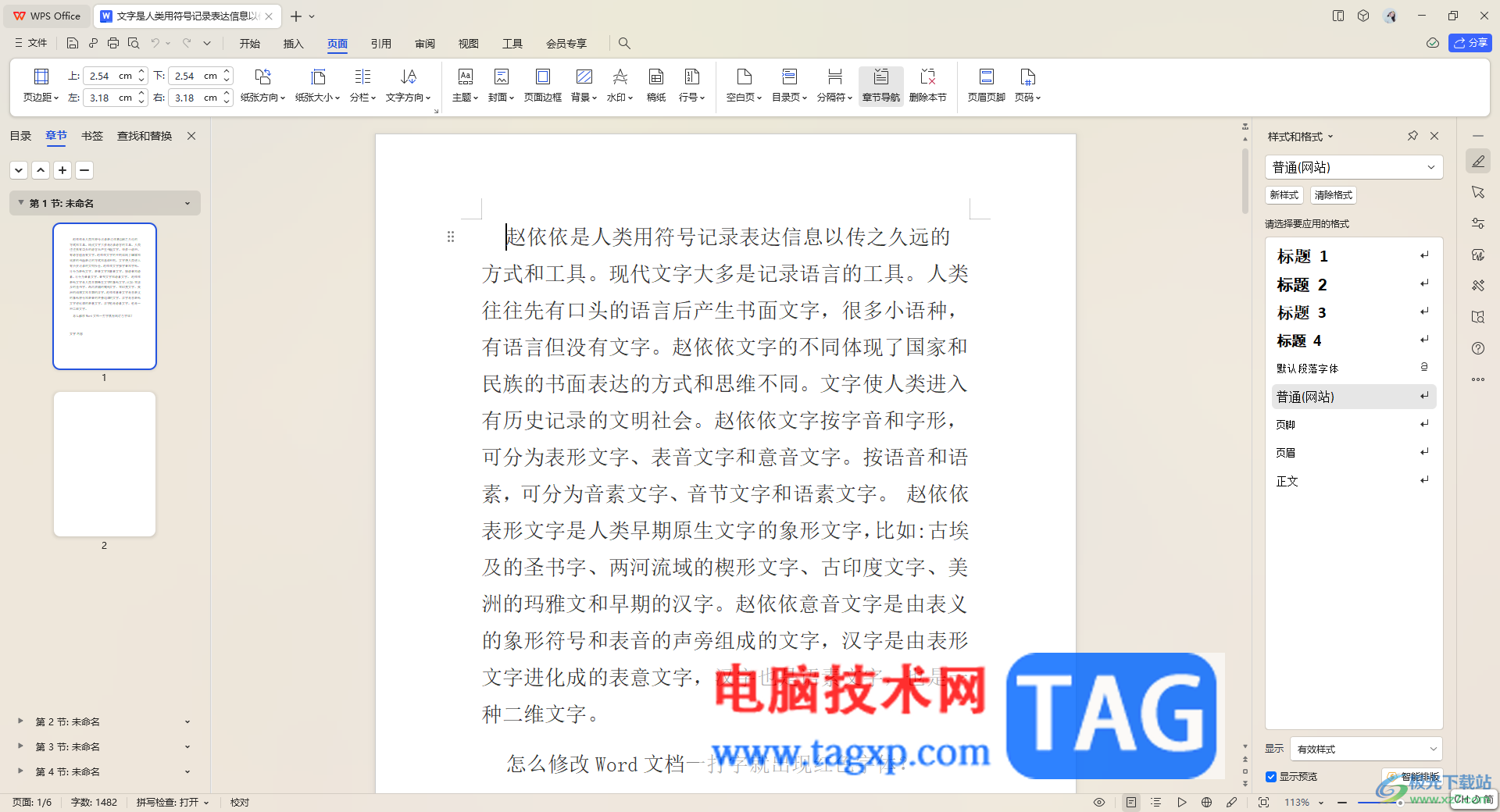
Task: Open 背景 page background options
Action: [584, 85]
